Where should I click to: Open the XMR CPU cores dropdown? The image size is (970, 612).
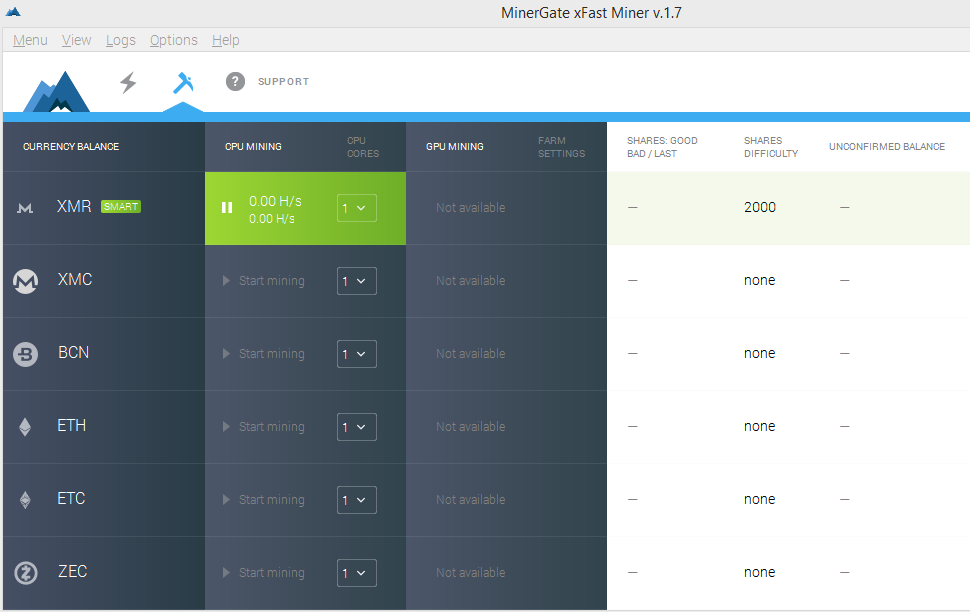click(357, 208)
